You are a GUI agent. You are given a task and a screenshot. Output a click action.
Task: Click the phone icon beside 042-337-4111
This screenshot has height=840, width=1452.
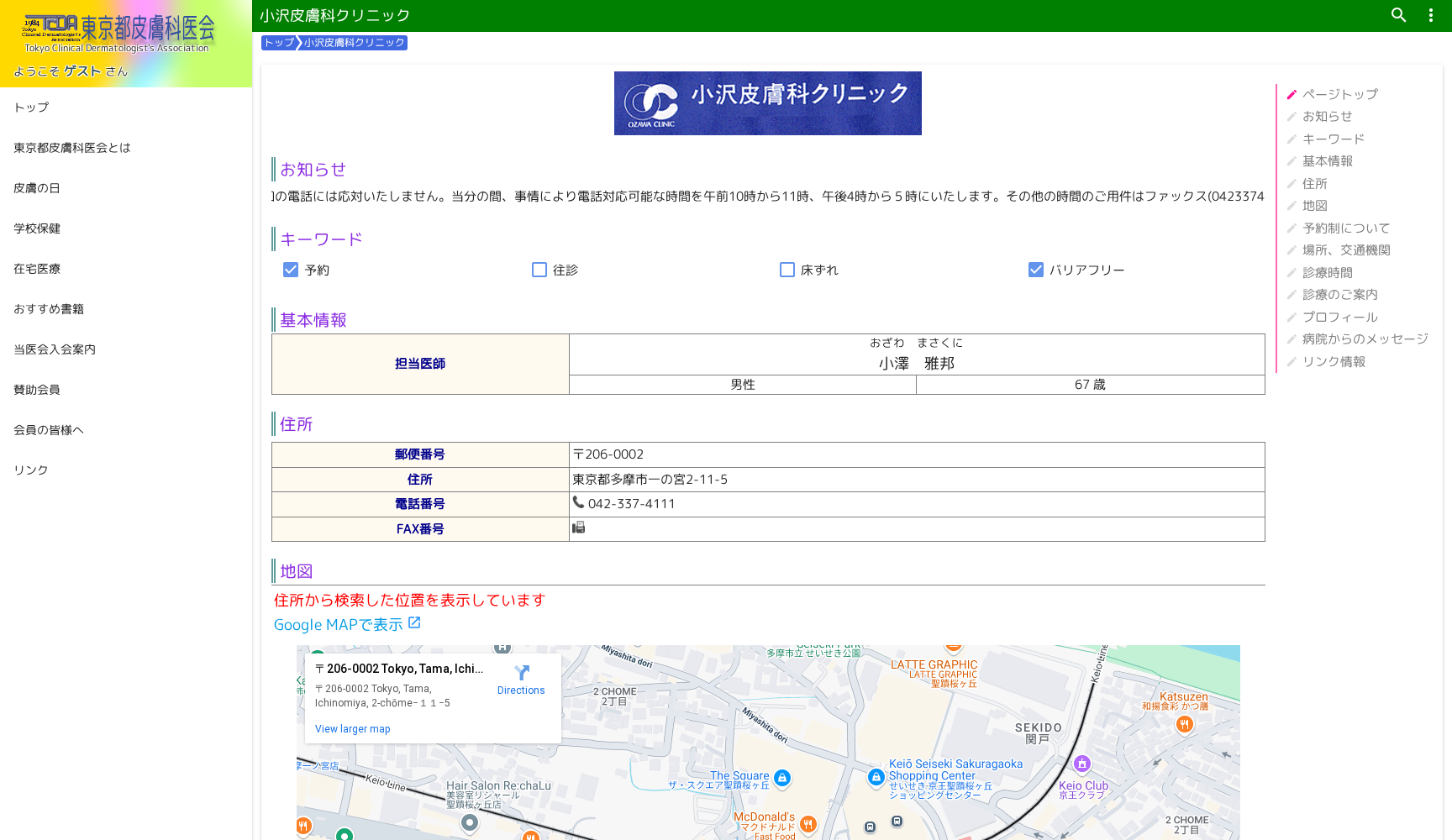point(579,501)
